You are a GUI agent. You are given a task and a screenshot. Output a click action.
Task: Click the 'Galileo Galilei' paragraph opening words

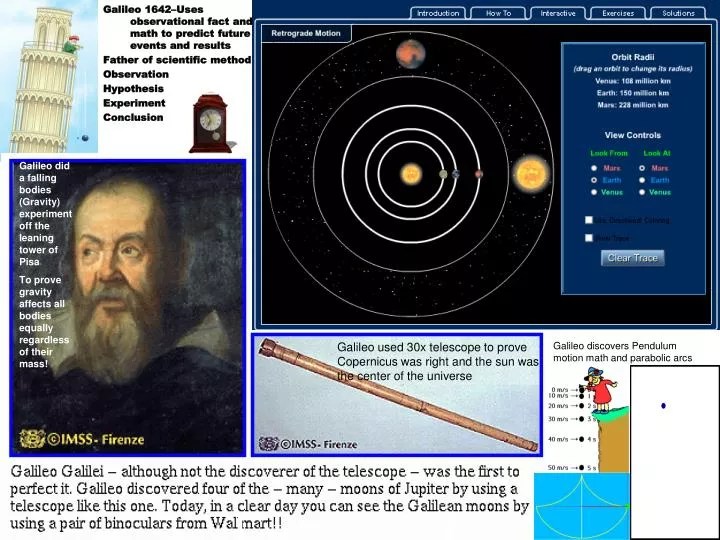(x=57, y=471)
